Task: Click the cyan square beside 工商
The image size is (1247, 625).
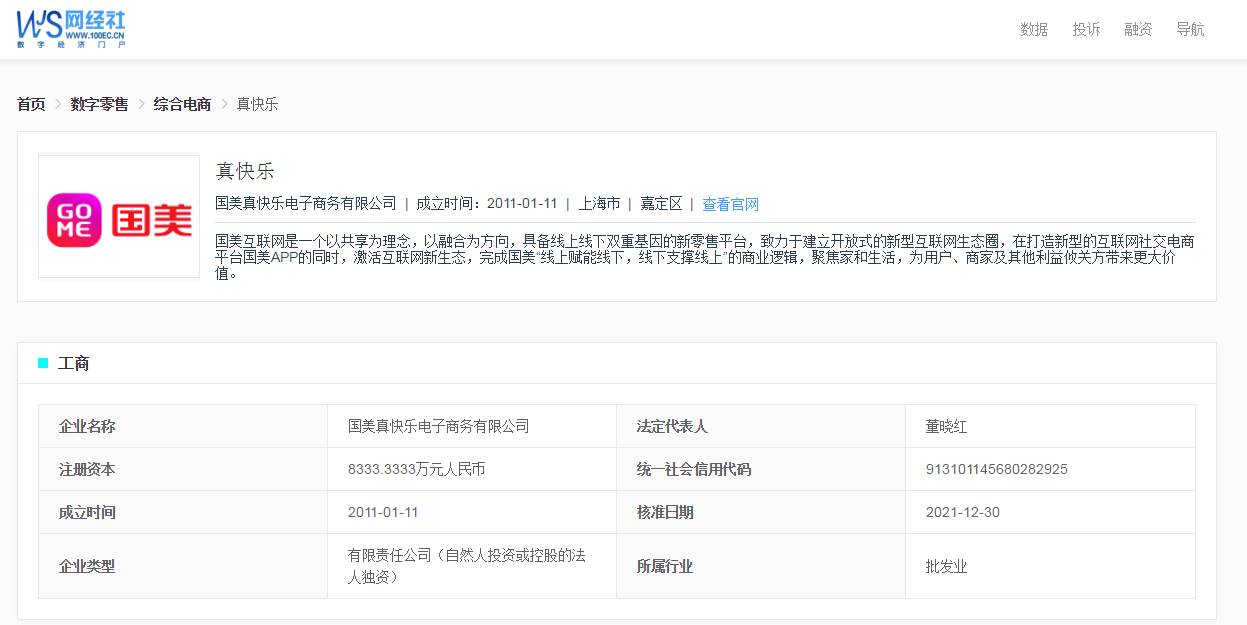Action: pyautogui.click(x=43, y=363)
